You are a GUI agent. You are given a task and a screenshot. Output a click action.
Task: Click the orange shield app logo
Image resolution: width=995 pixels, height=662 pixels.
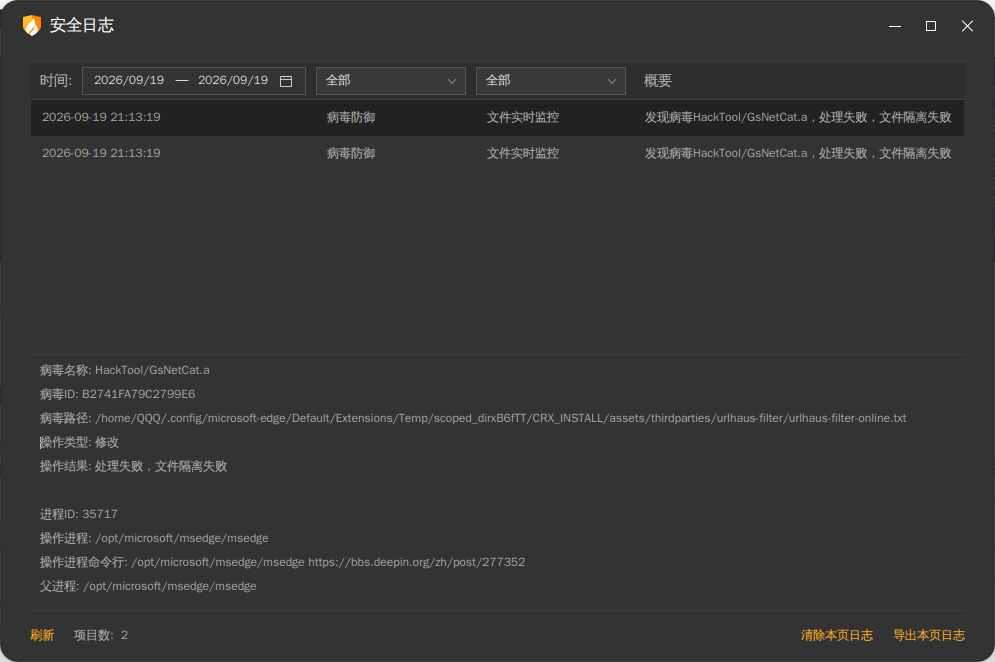(x=32, y=25)
